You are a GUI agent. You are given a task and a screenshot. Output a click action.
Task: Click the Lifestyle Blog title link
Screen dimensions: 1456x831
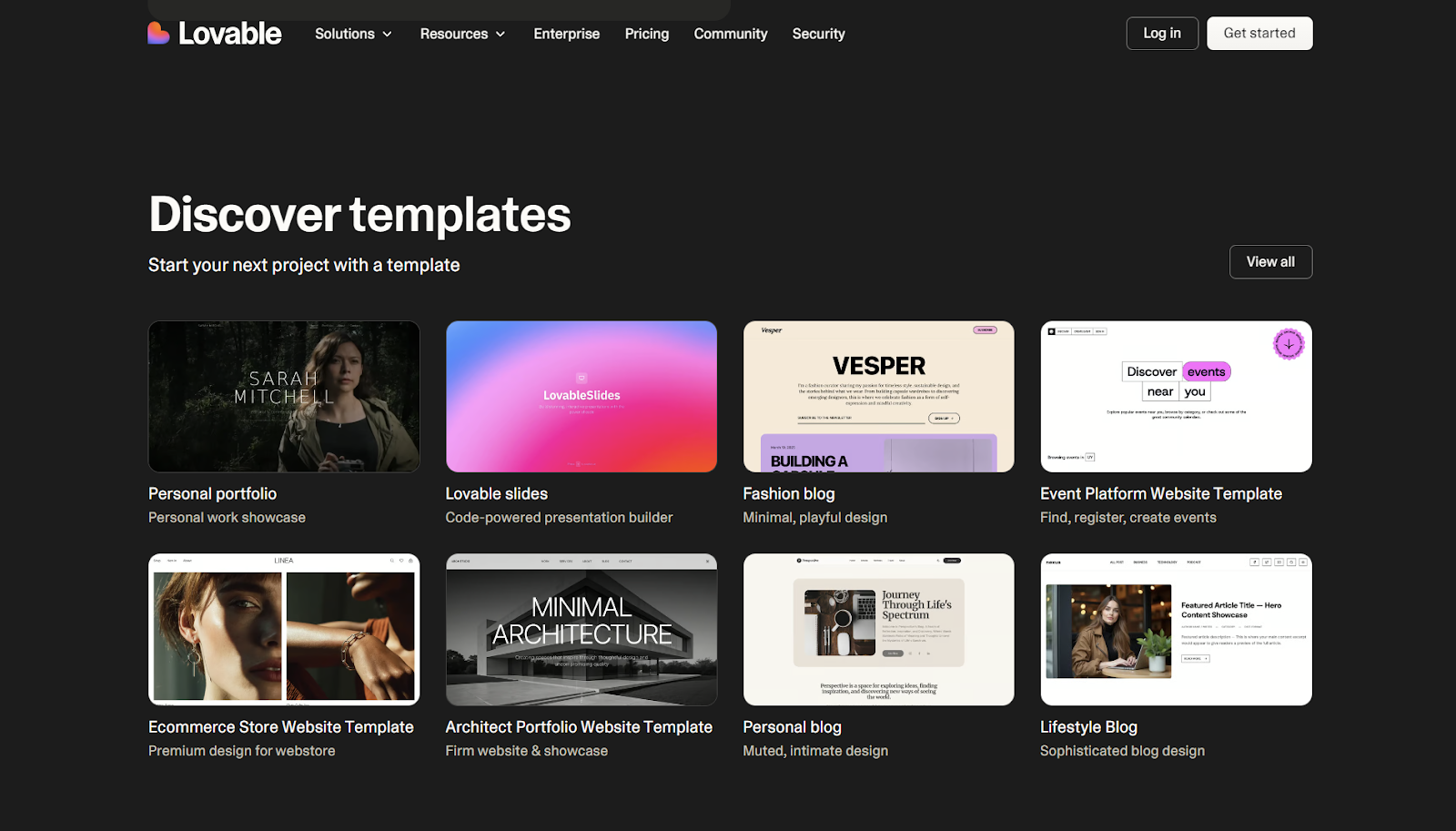tap(1088, 727)
